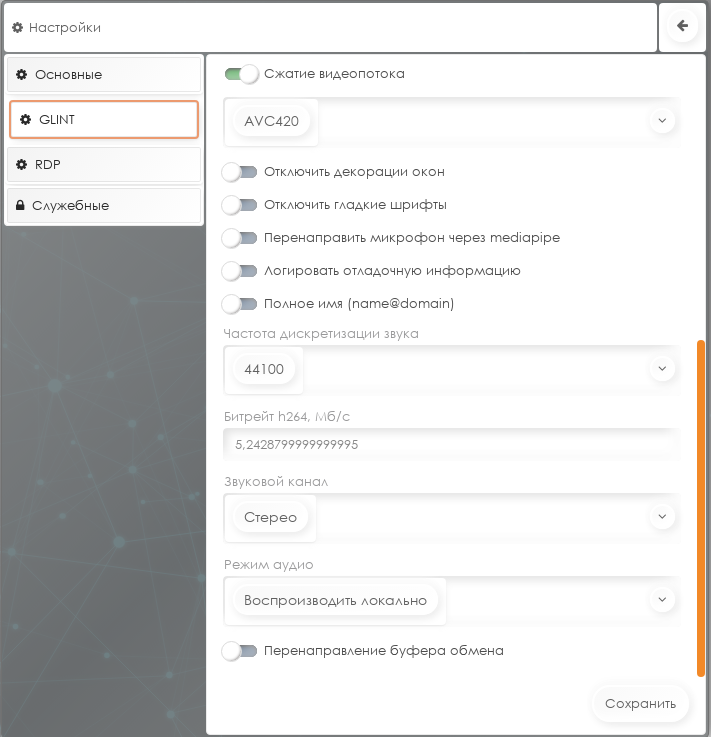Switch to the Основные settings tab
Image resolution: width=711 pixels, height=737 pixels.
[104, 75]
